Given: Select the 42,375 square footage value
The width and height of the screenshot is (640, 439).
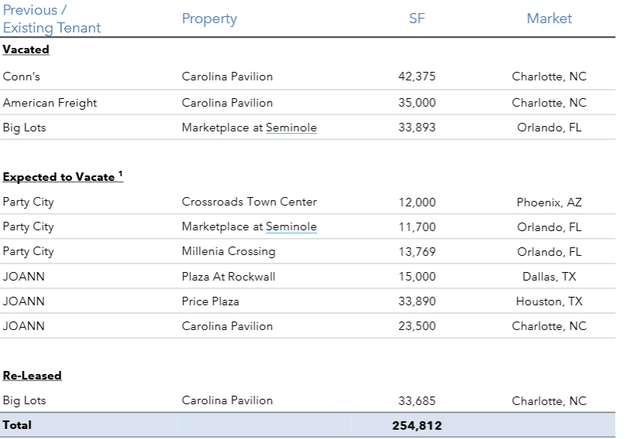Looking at the screenshot, I should point(417,77).
